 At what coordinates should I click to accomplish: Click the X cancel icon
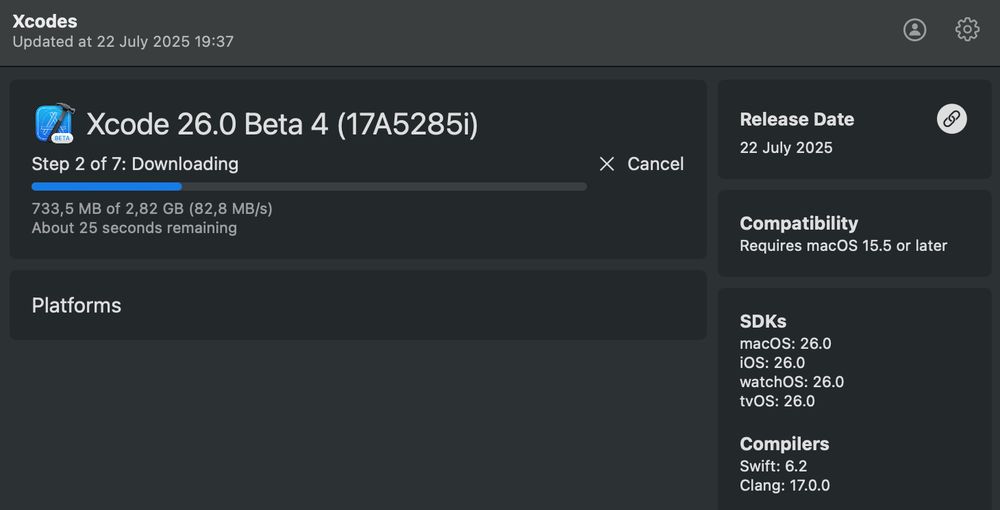coord(607,164)
